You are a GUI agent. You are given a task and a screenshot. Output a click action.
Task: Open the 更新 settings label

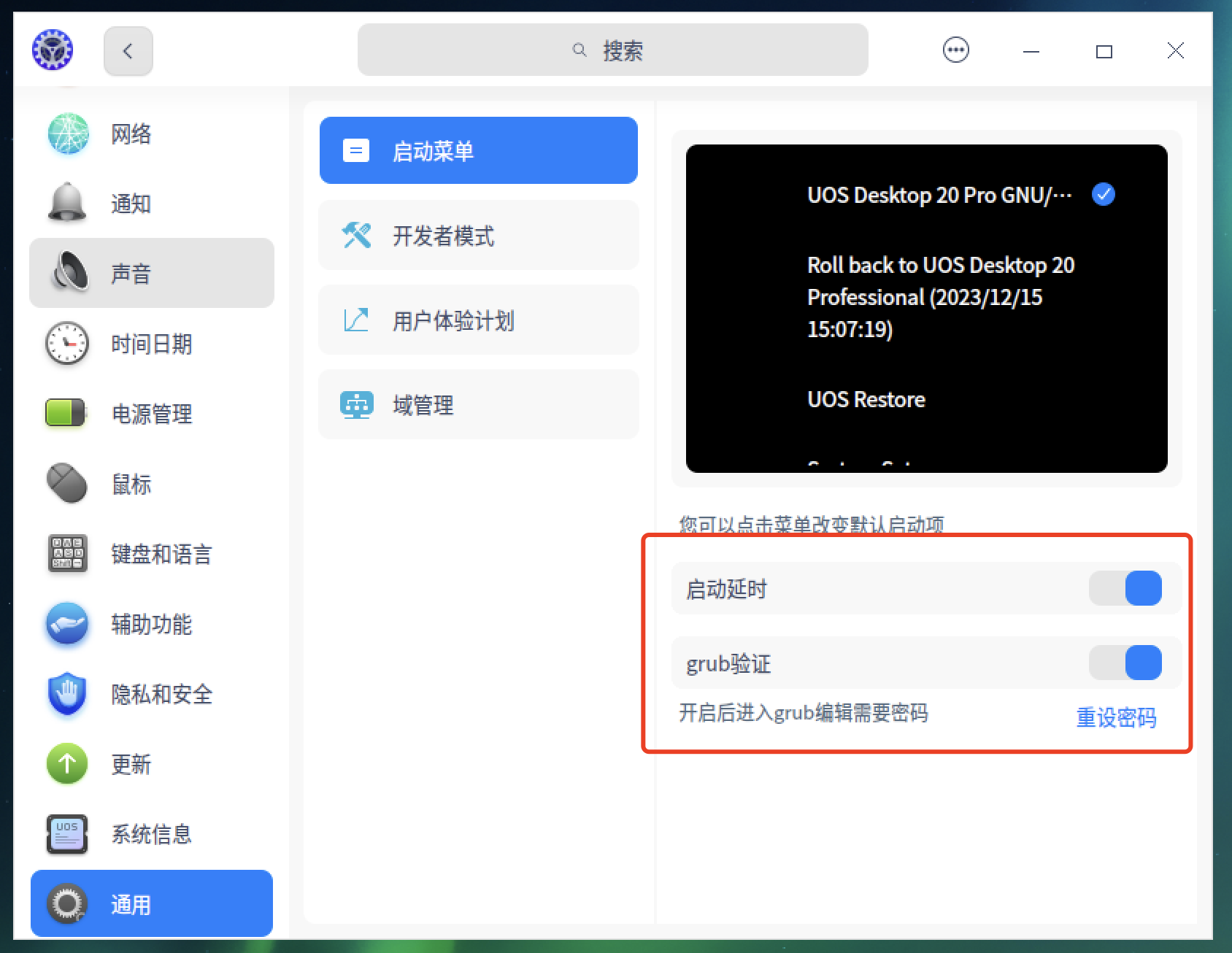pyautogui.click(x=131, y=764)
